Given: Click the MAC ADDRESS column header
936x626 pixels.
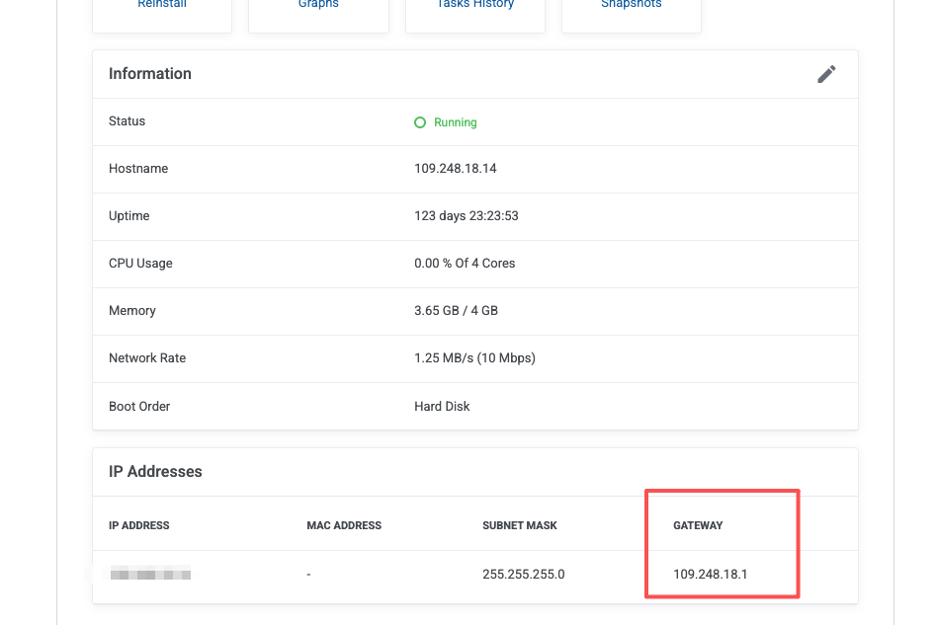Looking at the screenshot, I should tap(344, 526).
